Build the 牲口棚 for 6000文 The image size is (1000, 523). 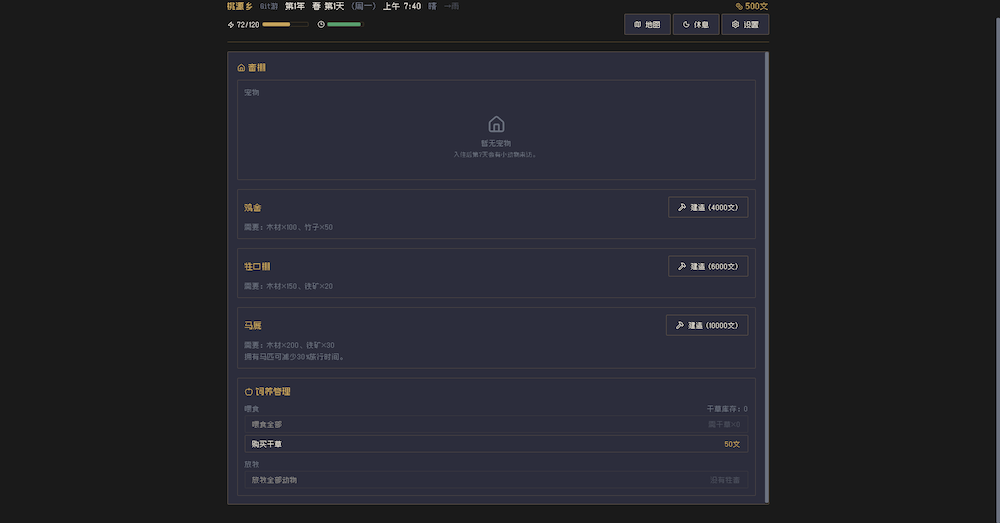click(707, 266)
